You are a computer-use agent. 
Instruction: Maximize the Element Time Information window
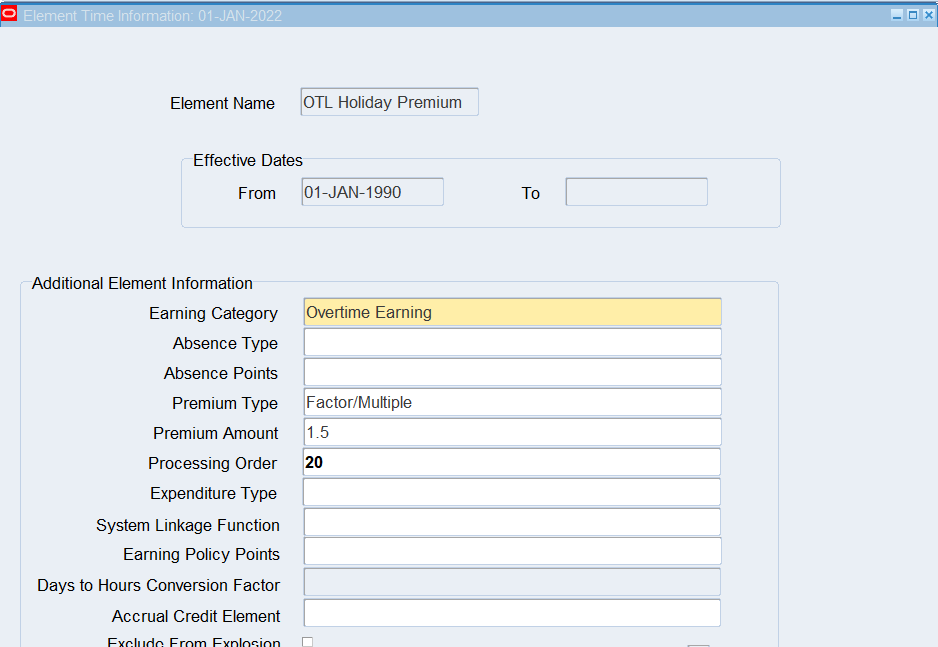(912, 15)
